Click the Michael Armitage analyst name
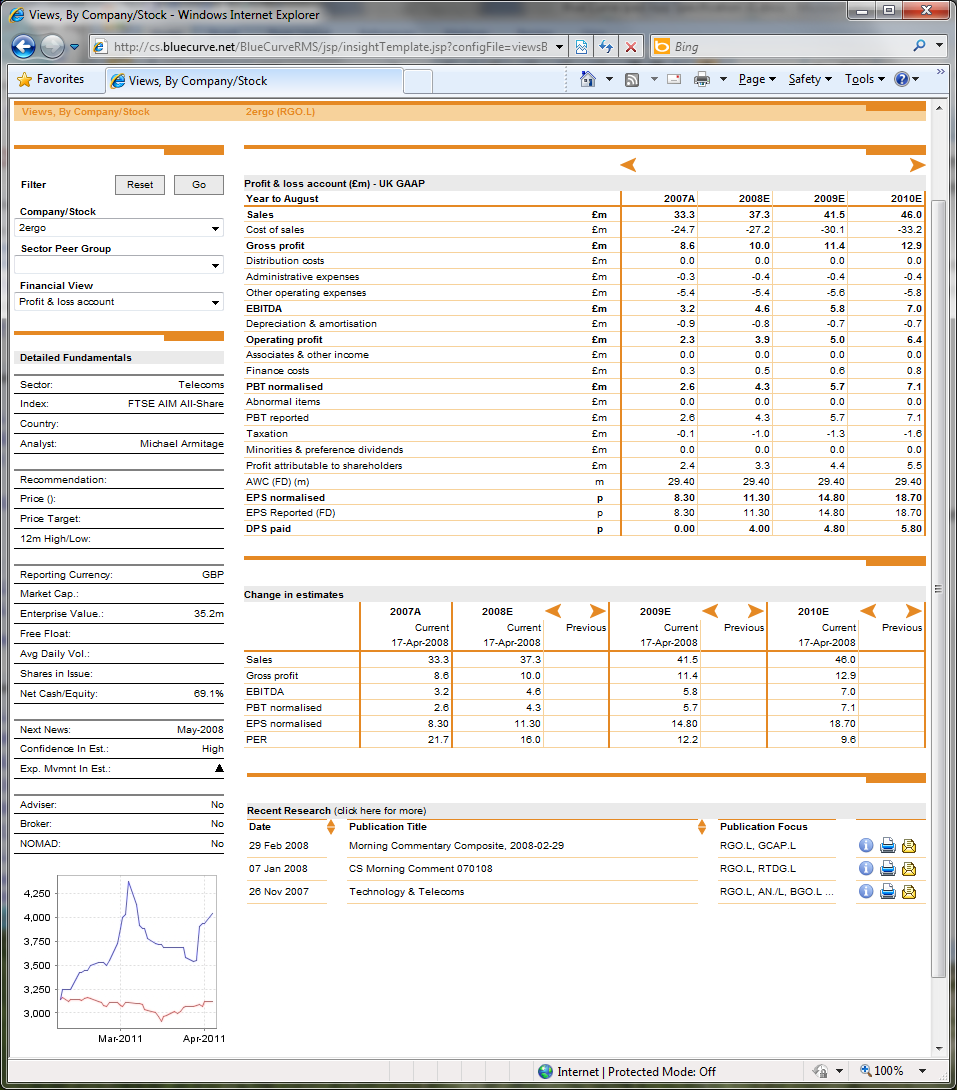957x1090 pixels. tap(182, 444)
